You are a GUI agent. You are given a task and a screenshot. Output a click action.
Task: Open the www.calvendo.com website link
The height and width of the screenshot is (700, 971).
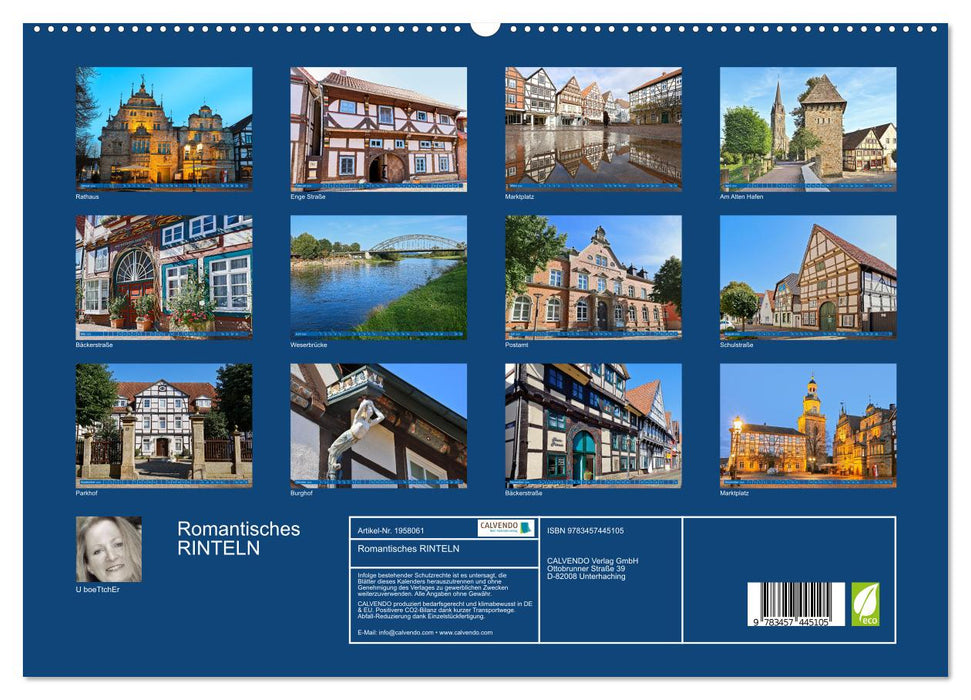tap(466, 632)
